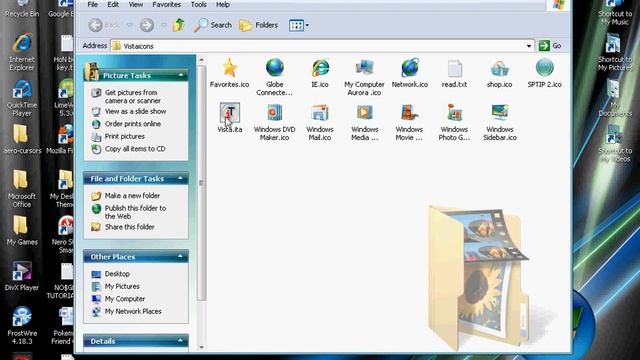Collapse the Other Places panel

180,256
